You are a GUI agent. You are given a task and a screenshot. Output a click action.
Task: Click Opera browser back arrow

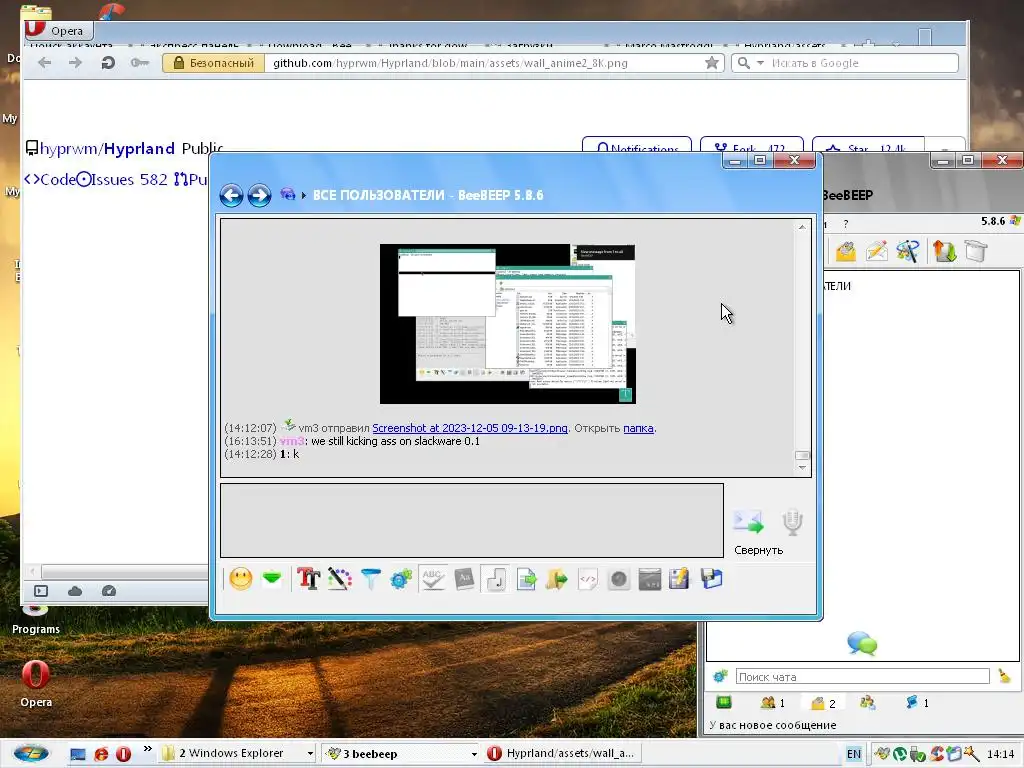click(x=44, y=63)
